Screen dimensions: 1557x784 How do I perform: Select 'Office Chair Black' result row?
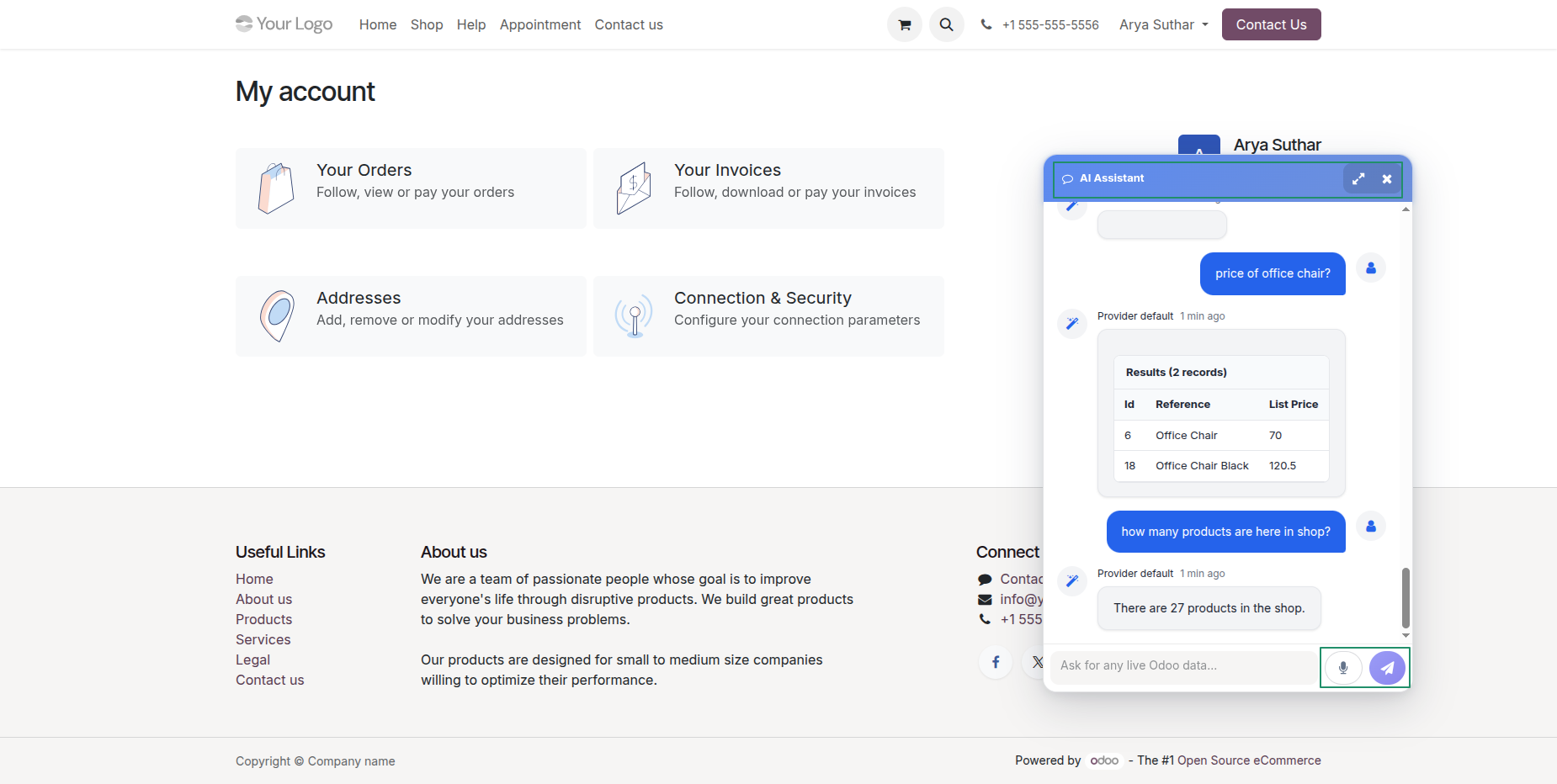[x=1221, y=466]
